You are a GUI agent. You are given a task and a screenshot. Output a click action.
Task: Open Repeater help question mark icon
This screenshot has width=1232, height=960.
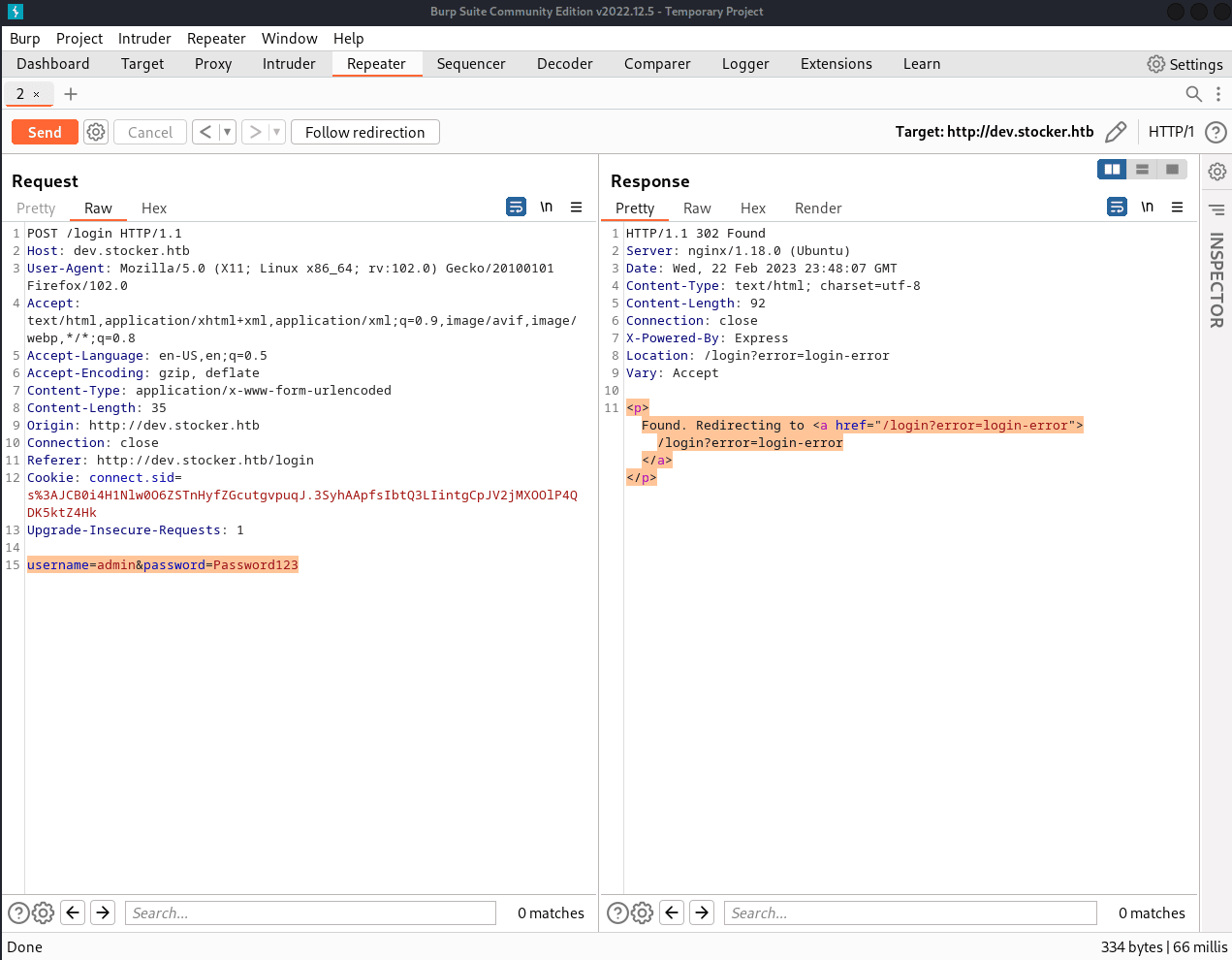1216,132
